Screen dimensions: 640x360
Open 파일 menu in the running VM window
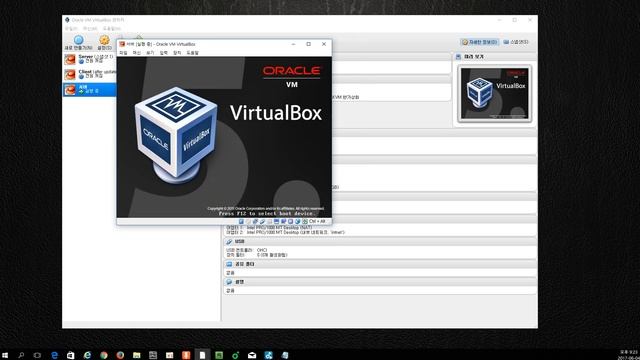point(123,53)
